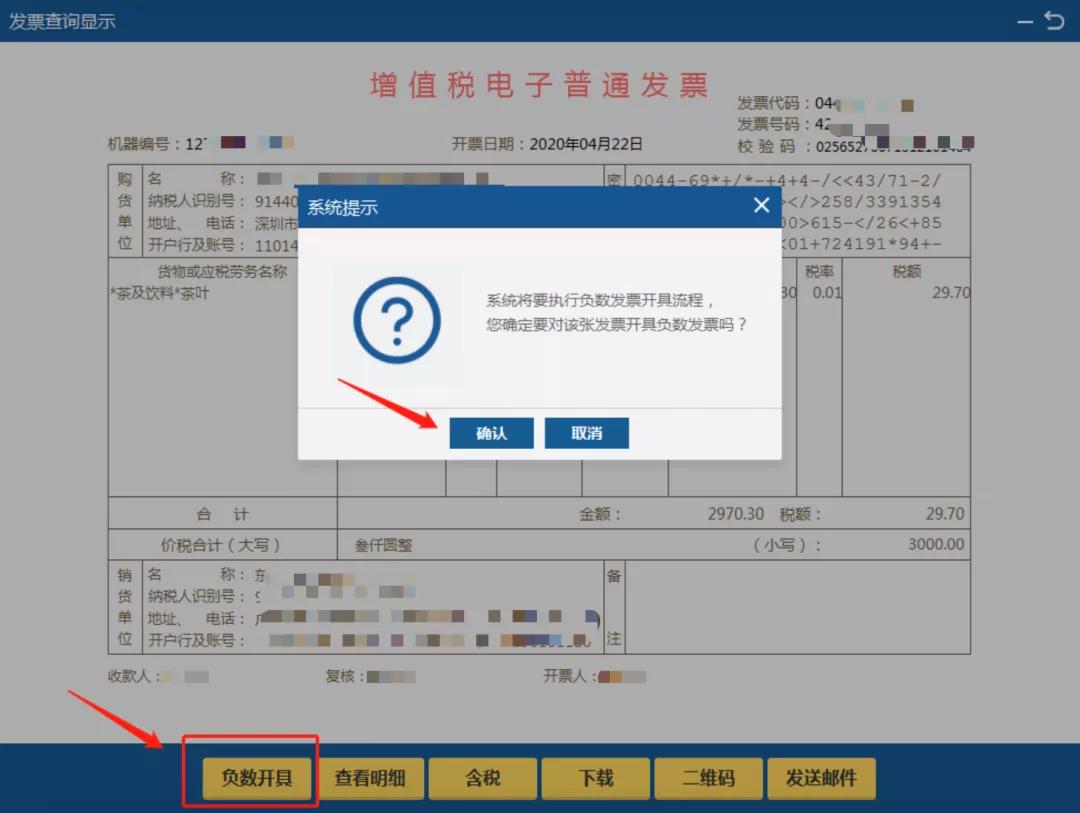
Task: Click the 货物或应税劳务名称 column header
Action: (222, 271)
